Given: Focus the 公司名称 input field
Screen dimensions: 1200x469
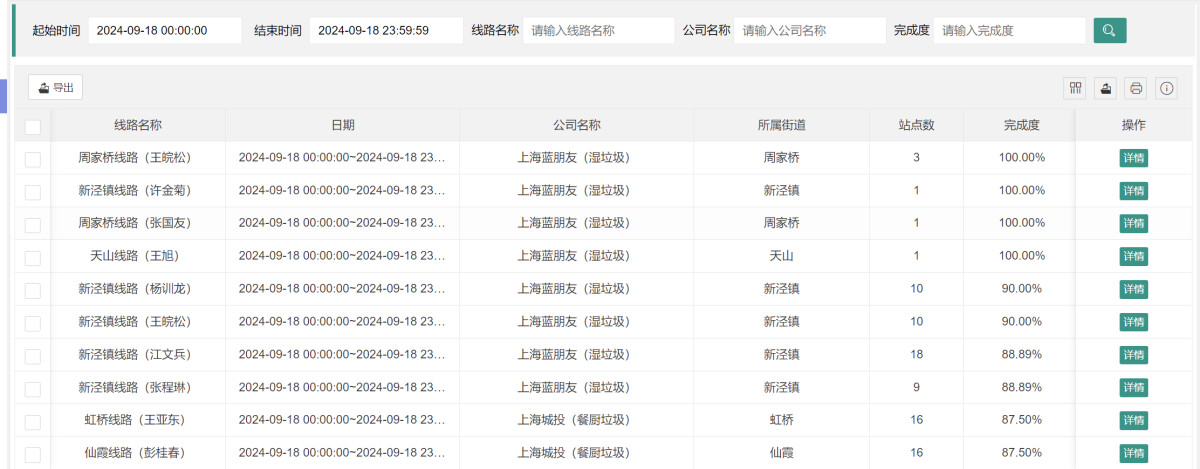Looking at the screenshot, I should 810,30.
